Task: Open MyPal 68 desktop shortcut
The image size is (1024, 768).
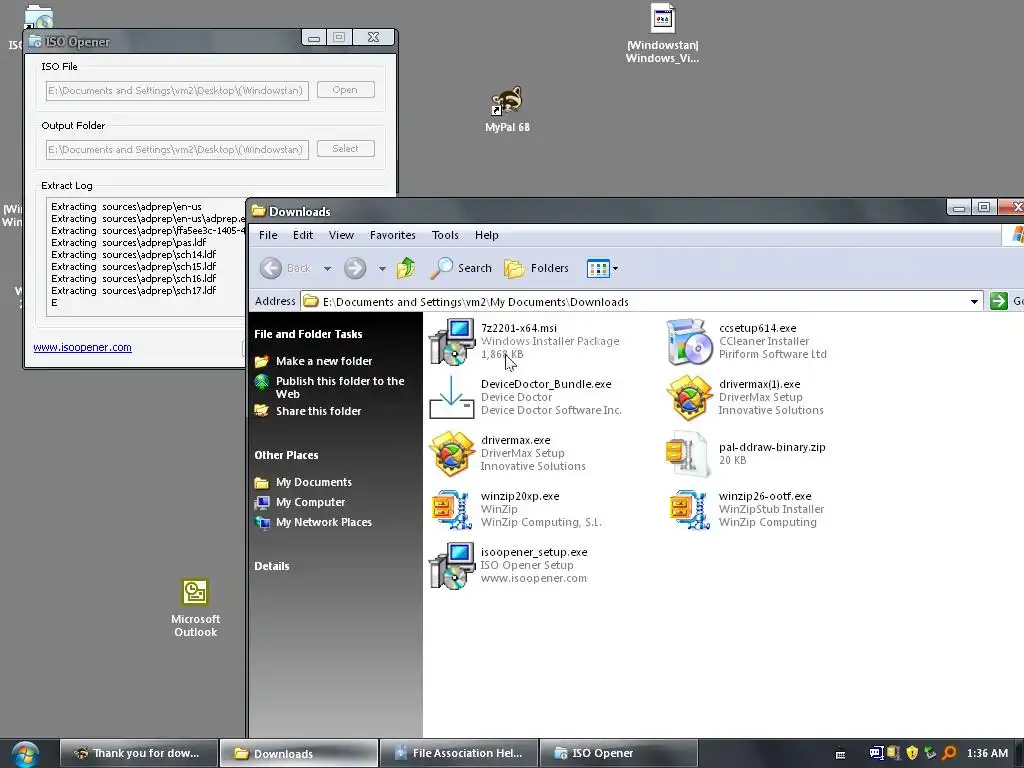Action: point(507,110)
